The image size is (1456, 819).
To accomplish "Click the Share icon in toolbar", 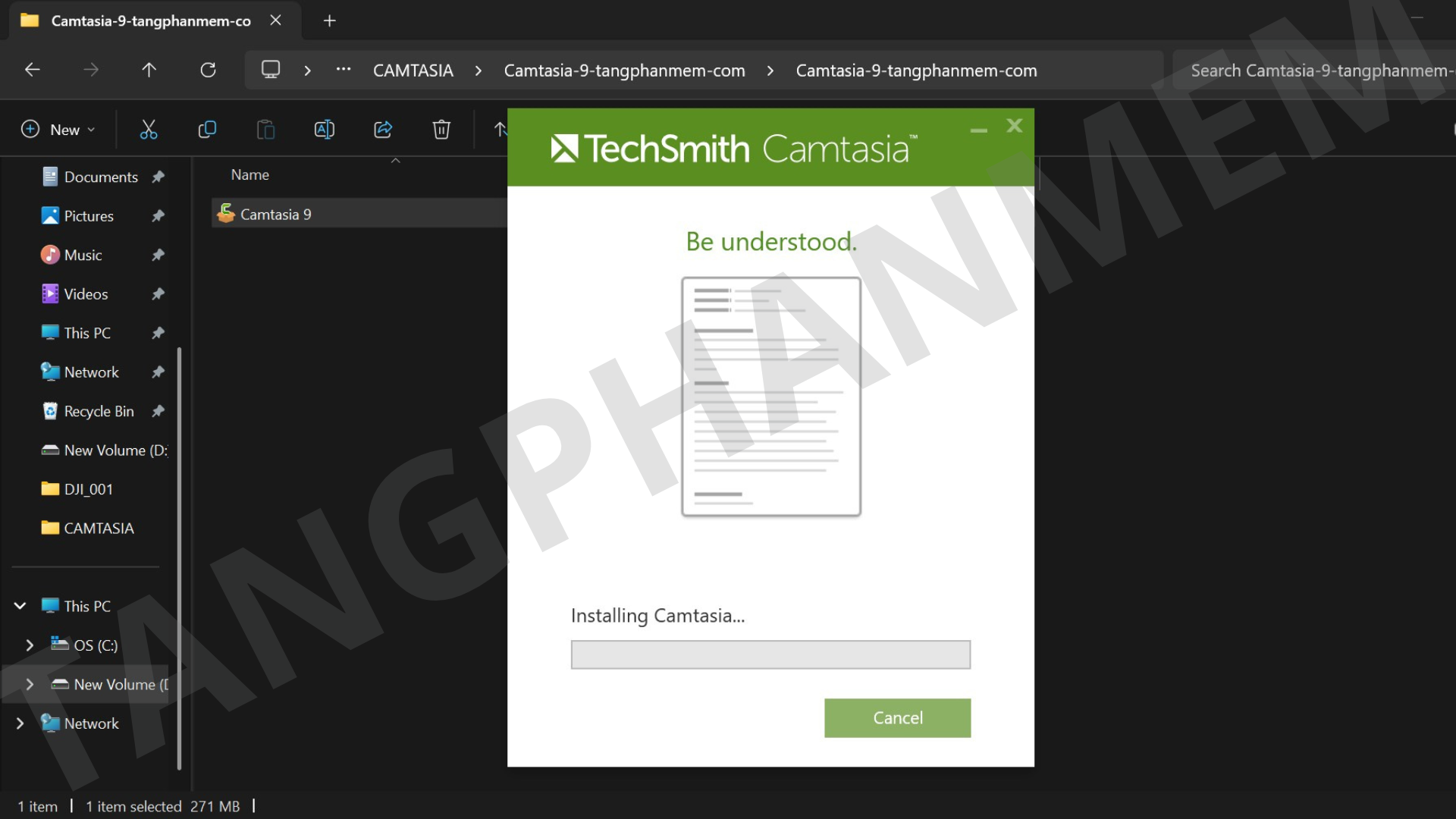I will (383, 130).
